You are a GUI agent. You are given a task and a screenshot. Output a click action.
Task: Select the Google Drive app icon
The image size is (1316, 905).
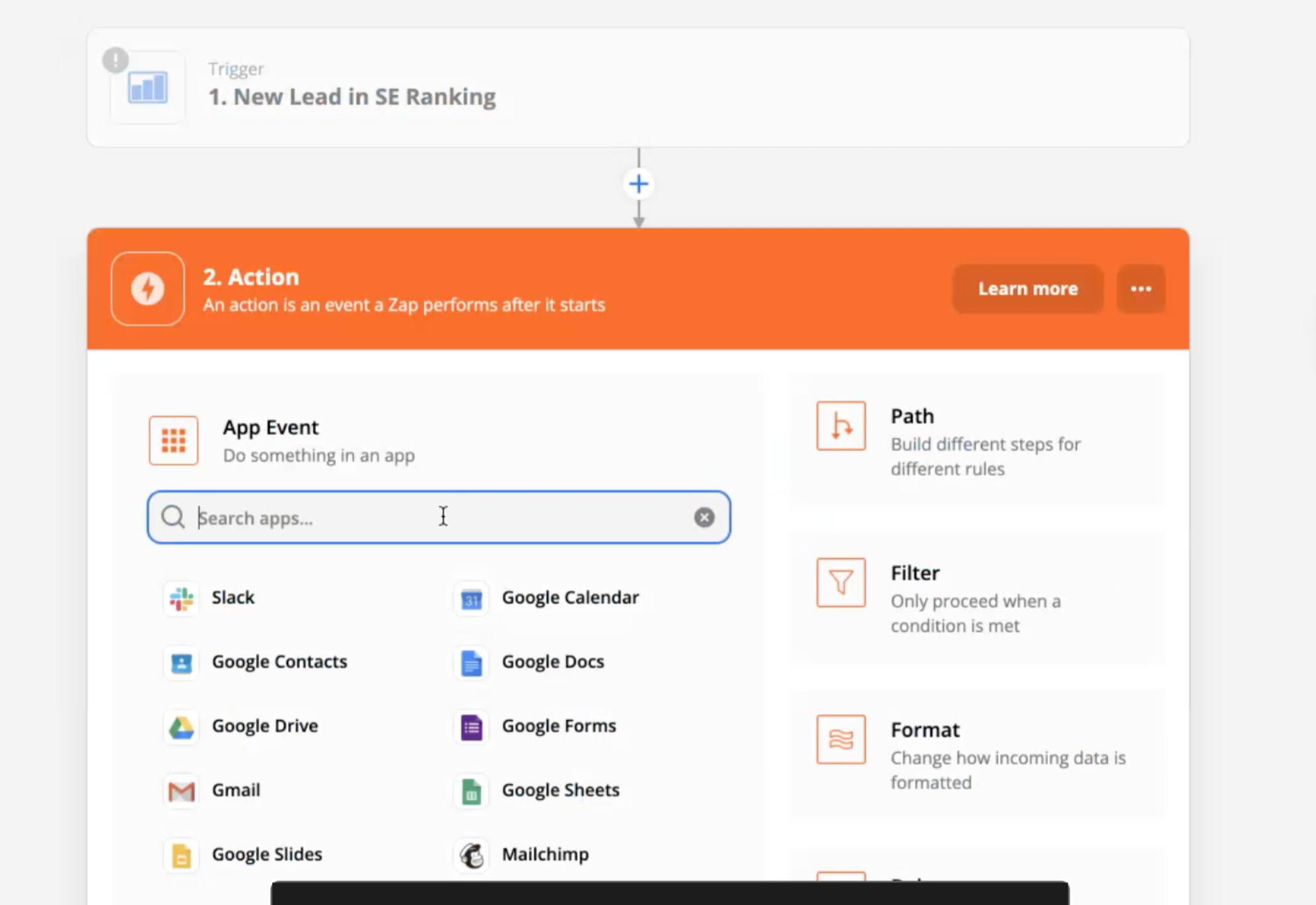[x=181, y=727]
